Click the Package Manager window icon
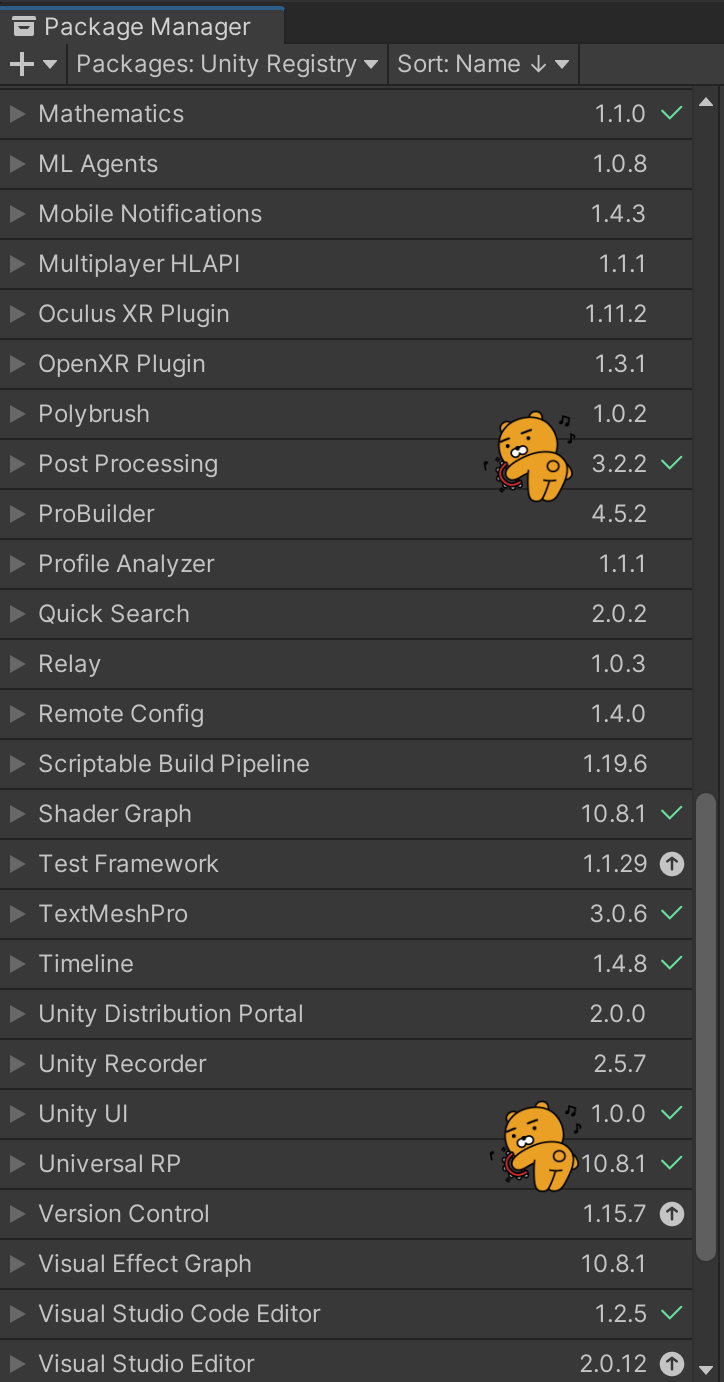 (25, 27)
